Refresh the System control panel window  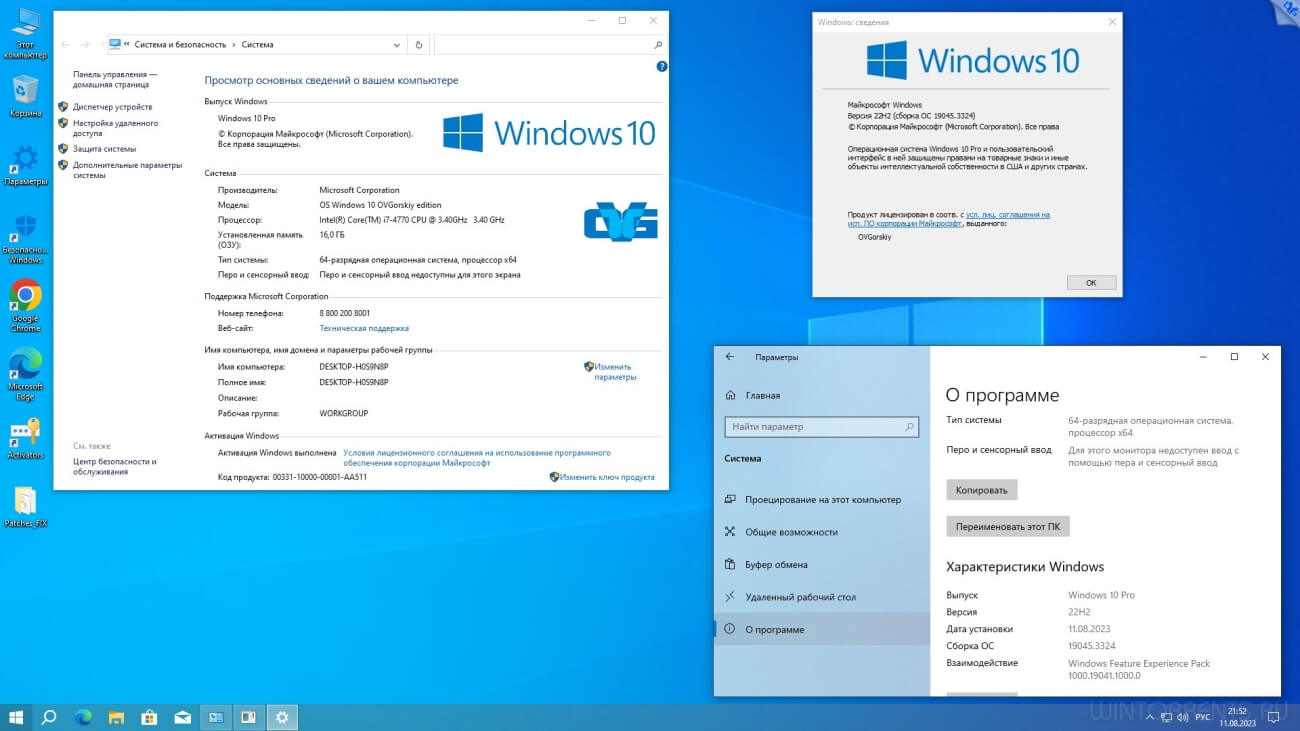pos(419,44)
